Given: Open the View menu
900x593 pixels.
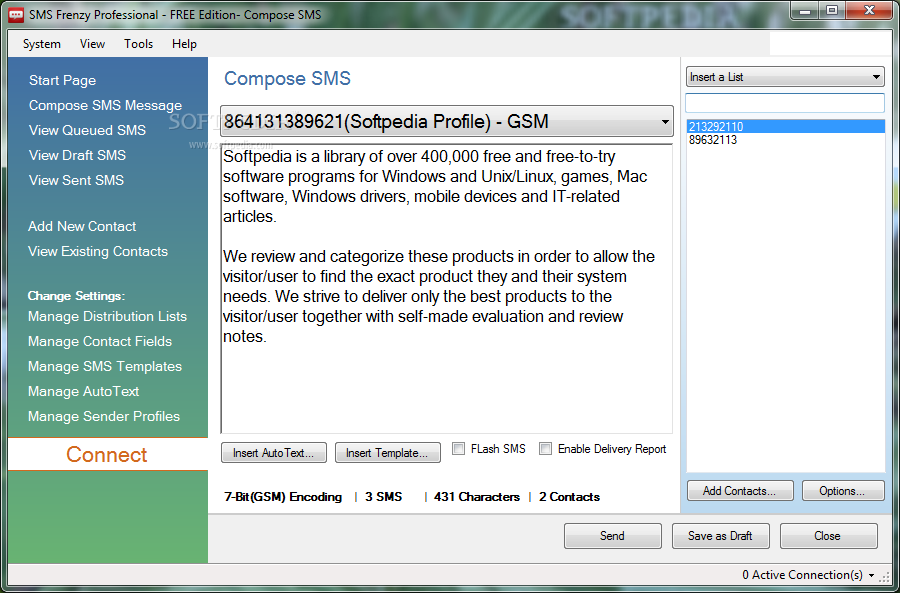Looking at the screenshot, I should tap(92, 44).
